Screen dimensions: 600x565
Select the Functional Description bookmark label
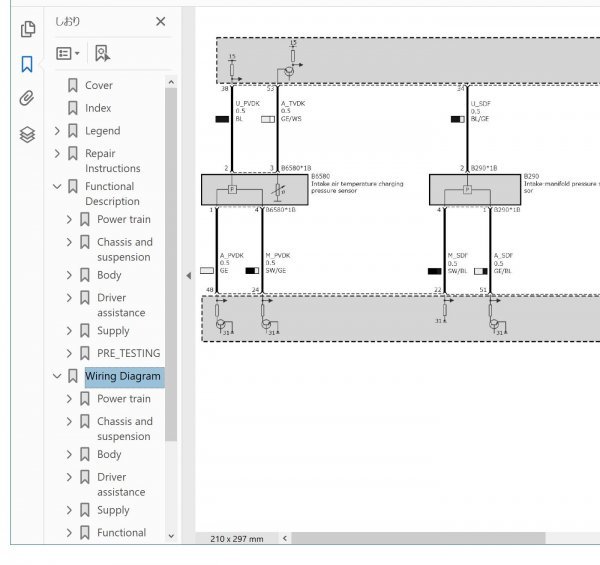pos(112,194)
